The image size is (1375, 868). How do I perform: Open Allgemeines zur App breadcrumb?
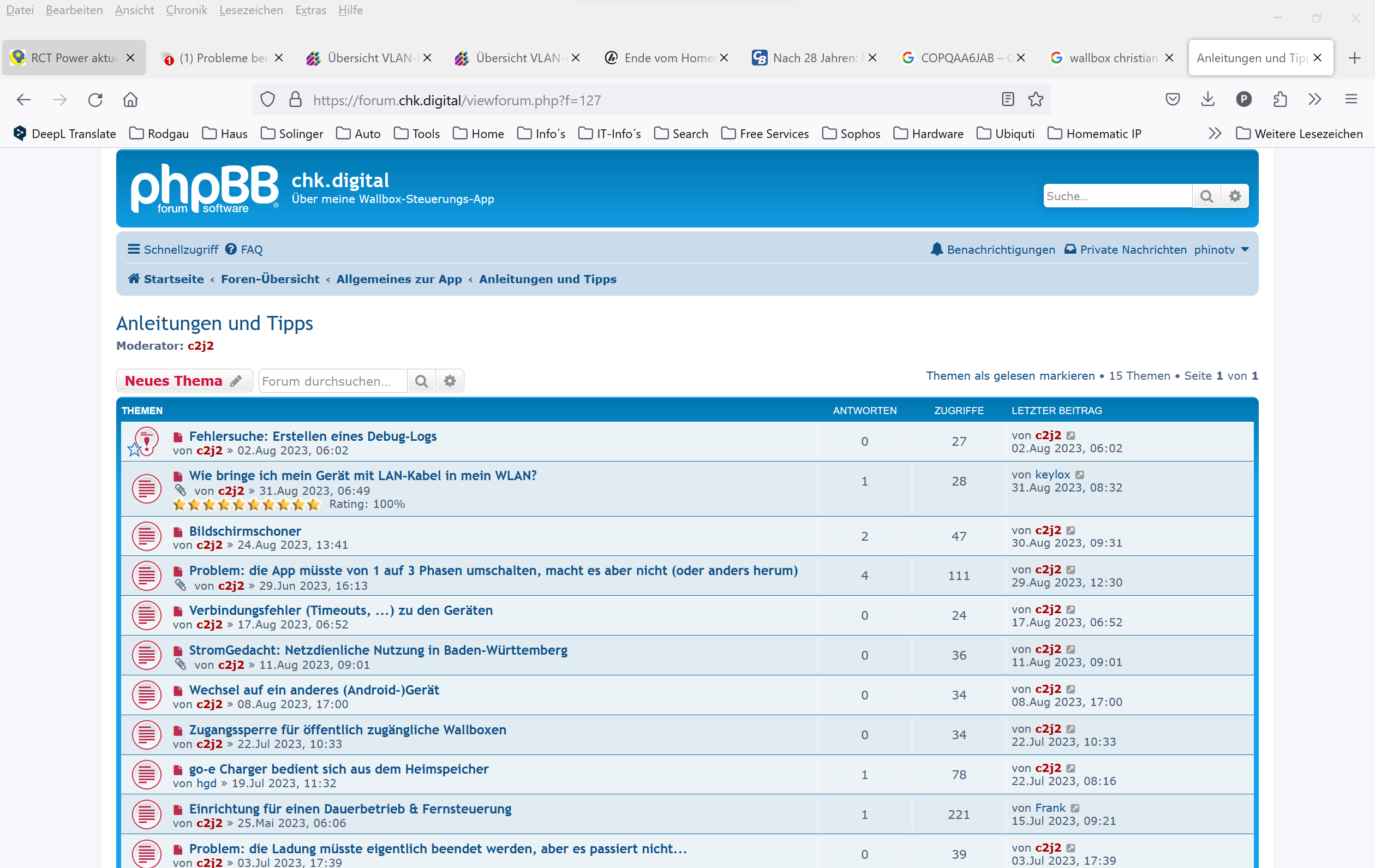[x=399, y=279]
